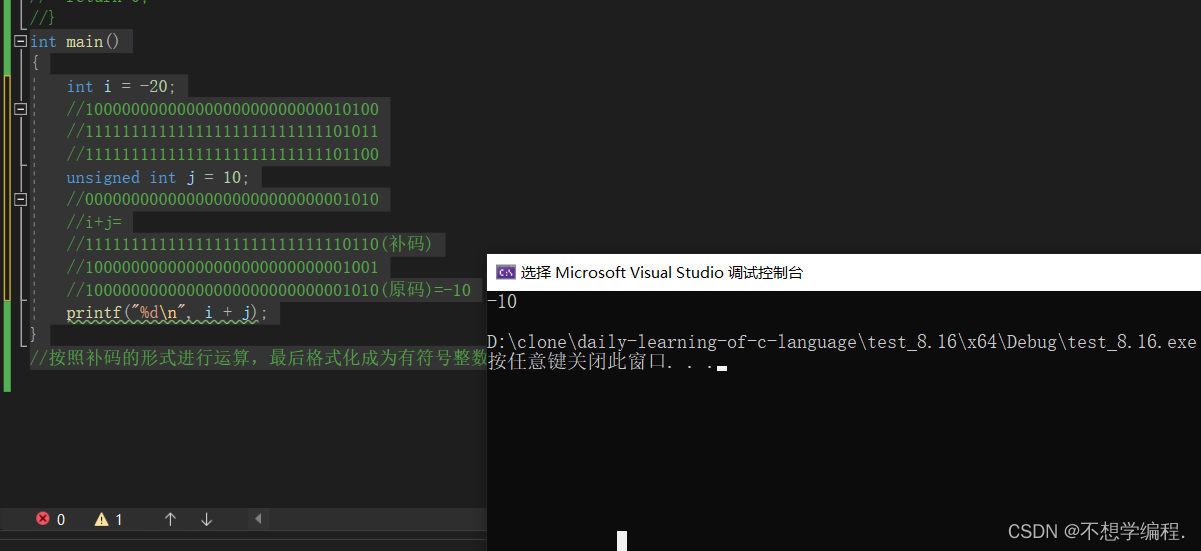Click the '按任意键关闭此窗口' console message
This screenshot has width=1201, height=551.
coord(601,362)
